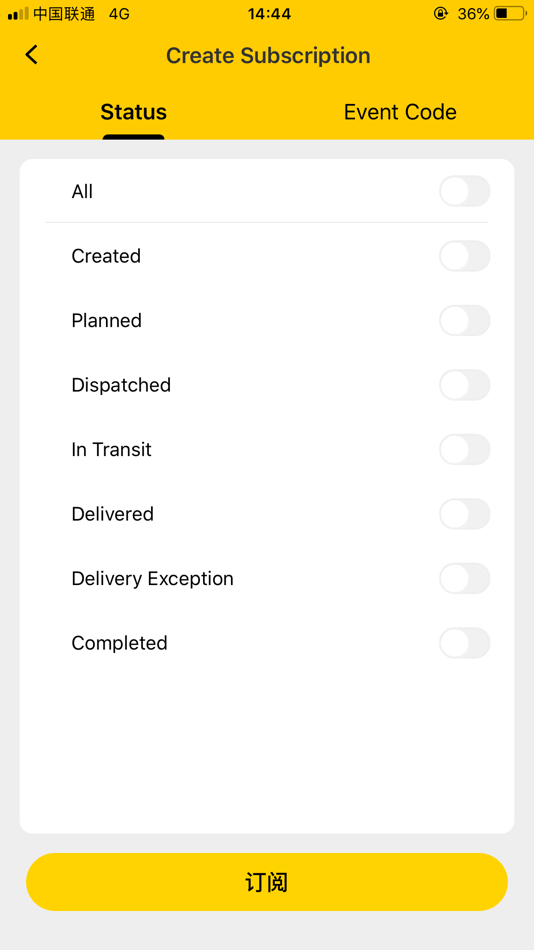Tap the 中国联通 carrier text
The width and height of the screenshot is (534, 950).
click(x=64, y=13)
